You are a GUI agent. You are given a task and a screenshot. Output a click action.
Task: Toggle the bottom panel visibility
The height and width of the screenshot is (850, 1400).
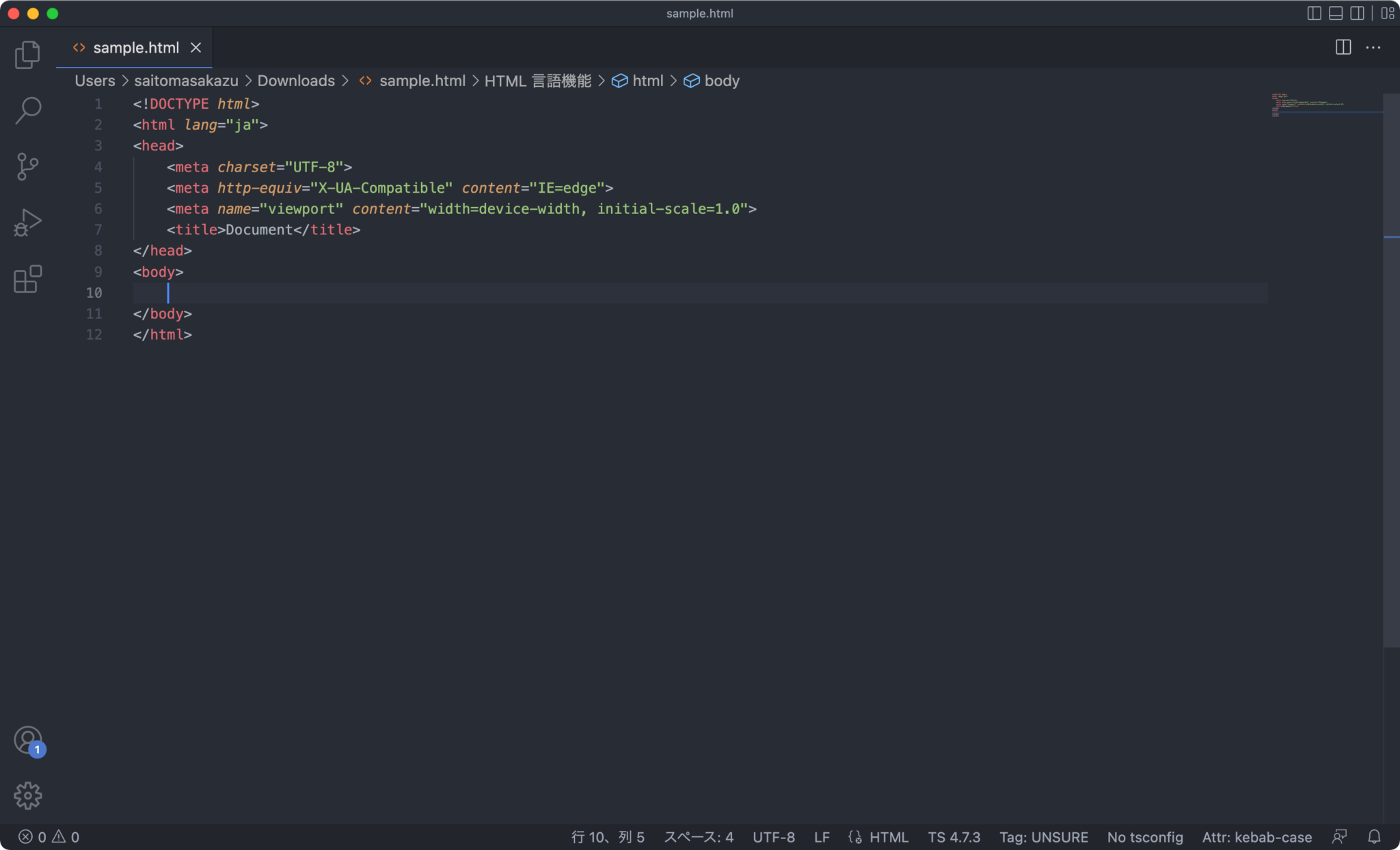tap(1335, 13)
